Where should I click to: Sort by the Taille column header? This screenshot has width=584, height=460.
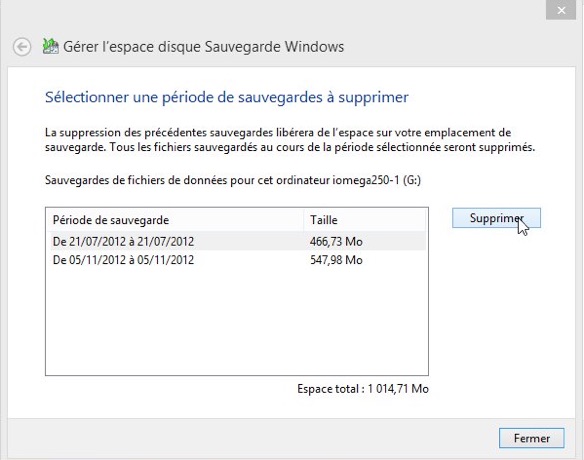[x=365, y=220]
